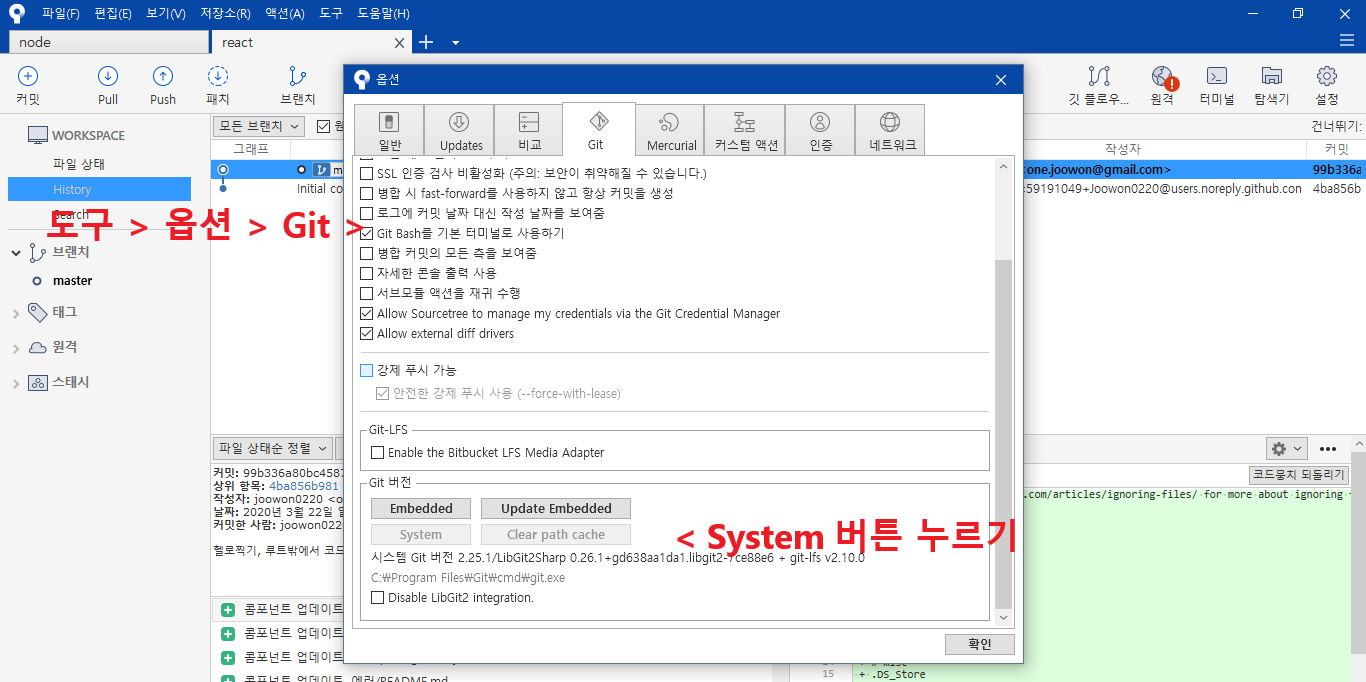Toggle 서브모듈 액션을 재귀 수행 checkbox
The image size is (1366, 682).
click(x=366, y=293)
